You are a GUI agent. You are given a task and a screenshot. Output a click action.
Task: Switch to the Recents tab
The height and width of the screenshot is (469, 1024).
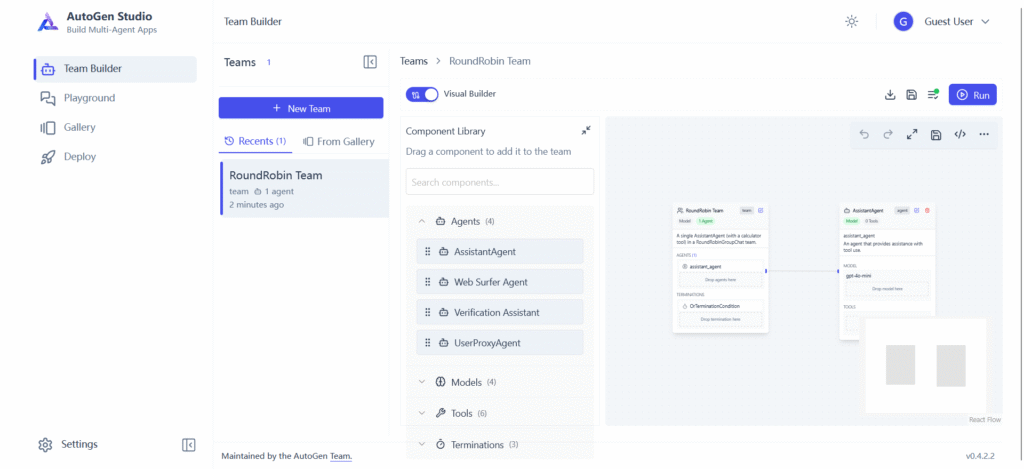coord(255,141)
